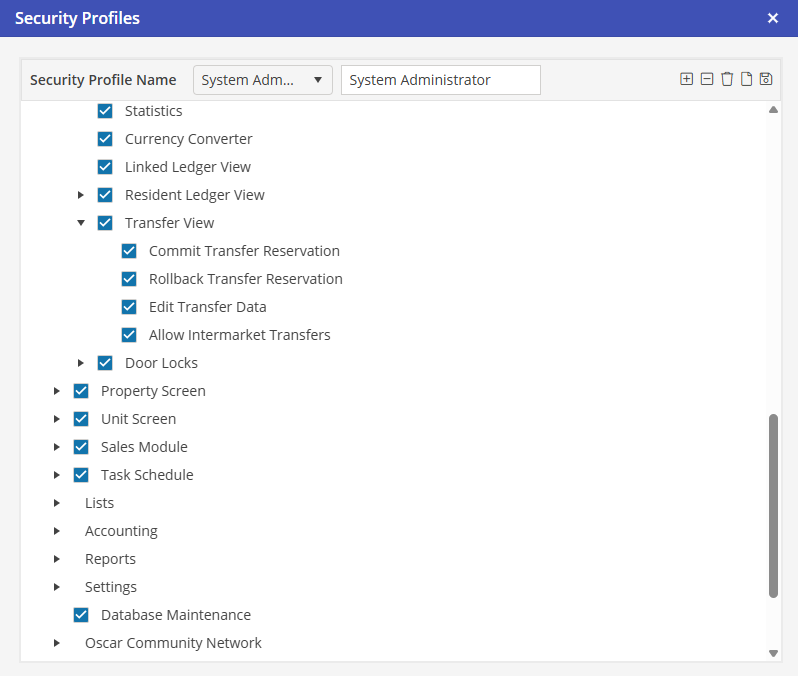
Task: Close the Security Profiles dialog
Action: click(772, 18)
